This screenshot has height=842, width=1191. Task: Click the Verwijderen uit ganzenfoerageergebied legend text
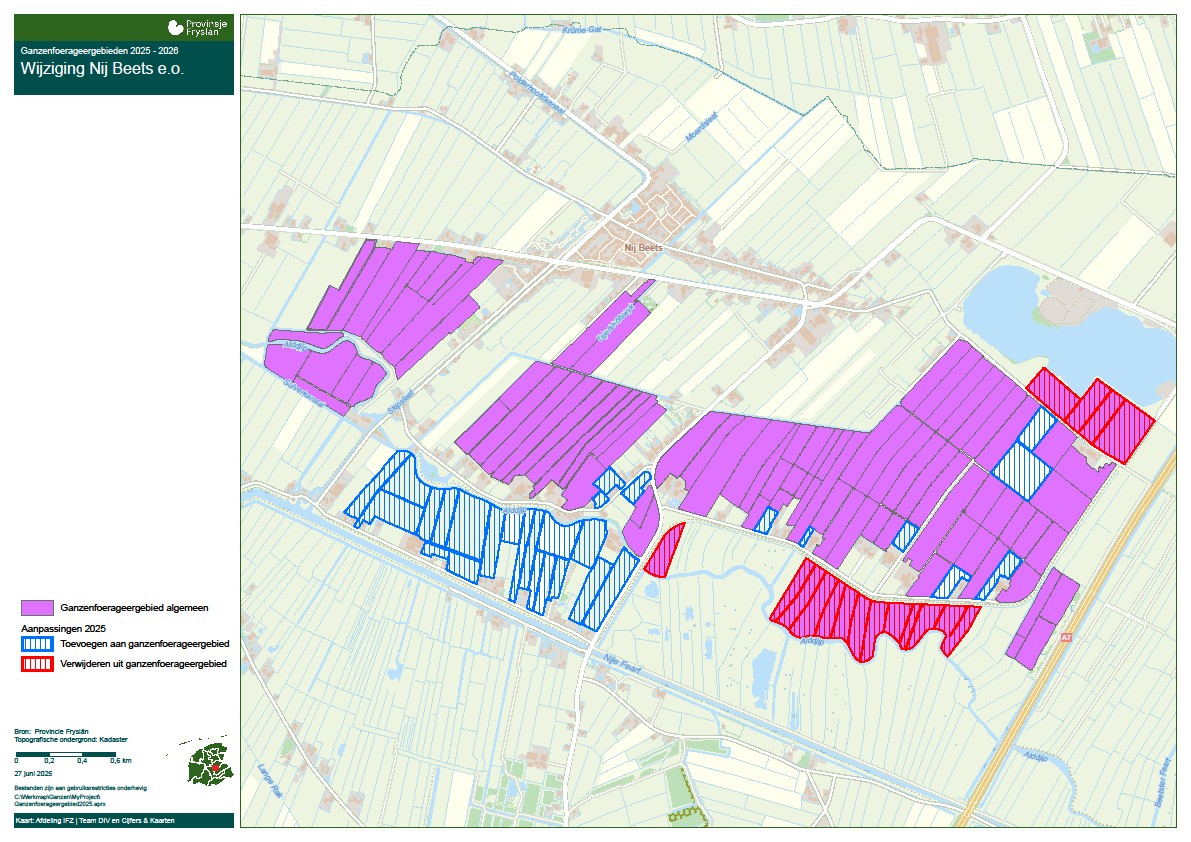click(x=143, y=664)
